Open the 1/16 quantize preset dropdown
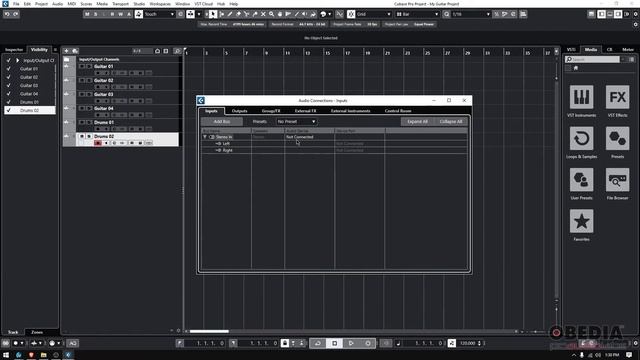 coord(471,14)
